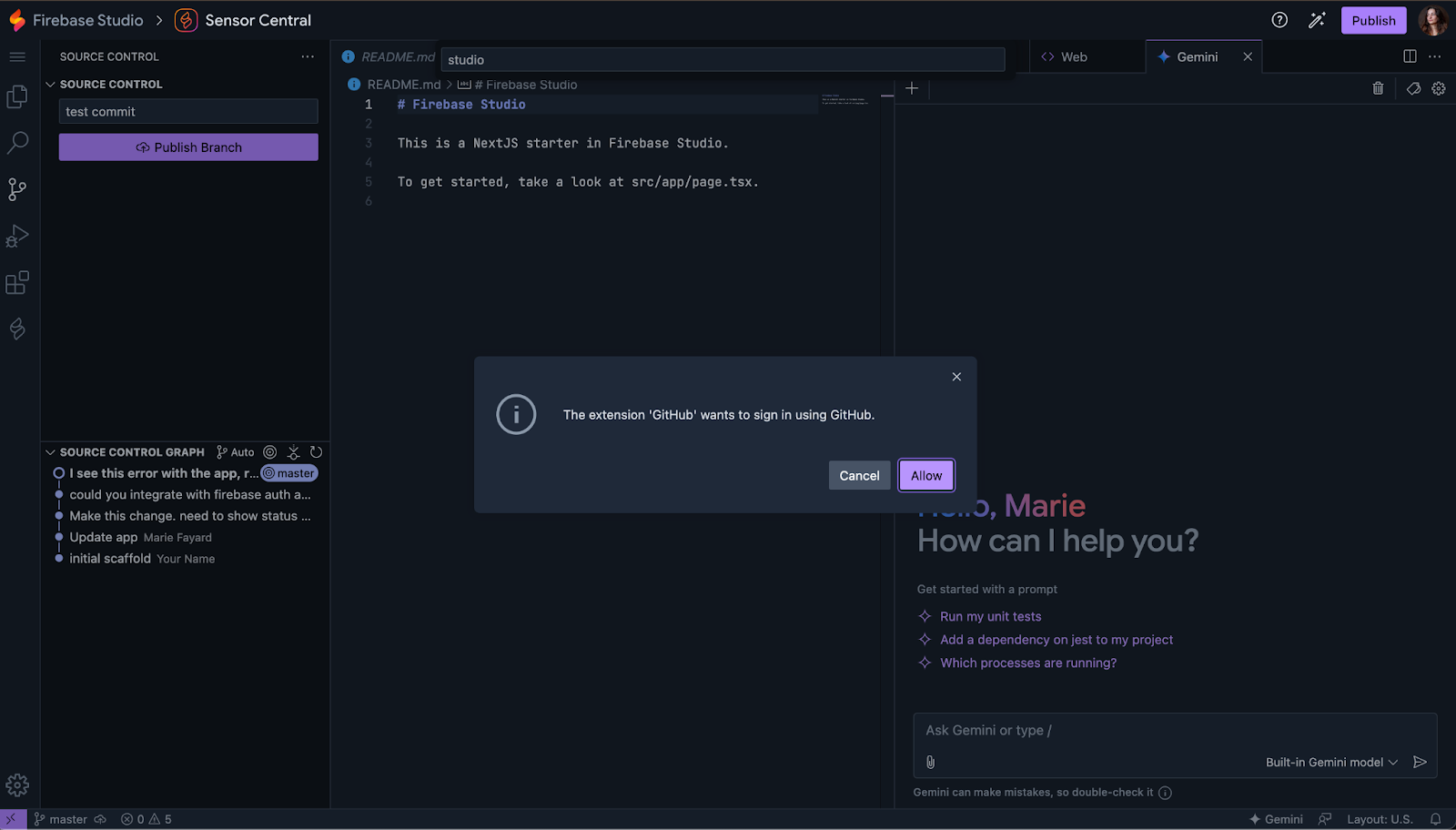Collapse the Source Control Graph section
Viewport: 1456px width, 830px height.
[x=51, y=452]
